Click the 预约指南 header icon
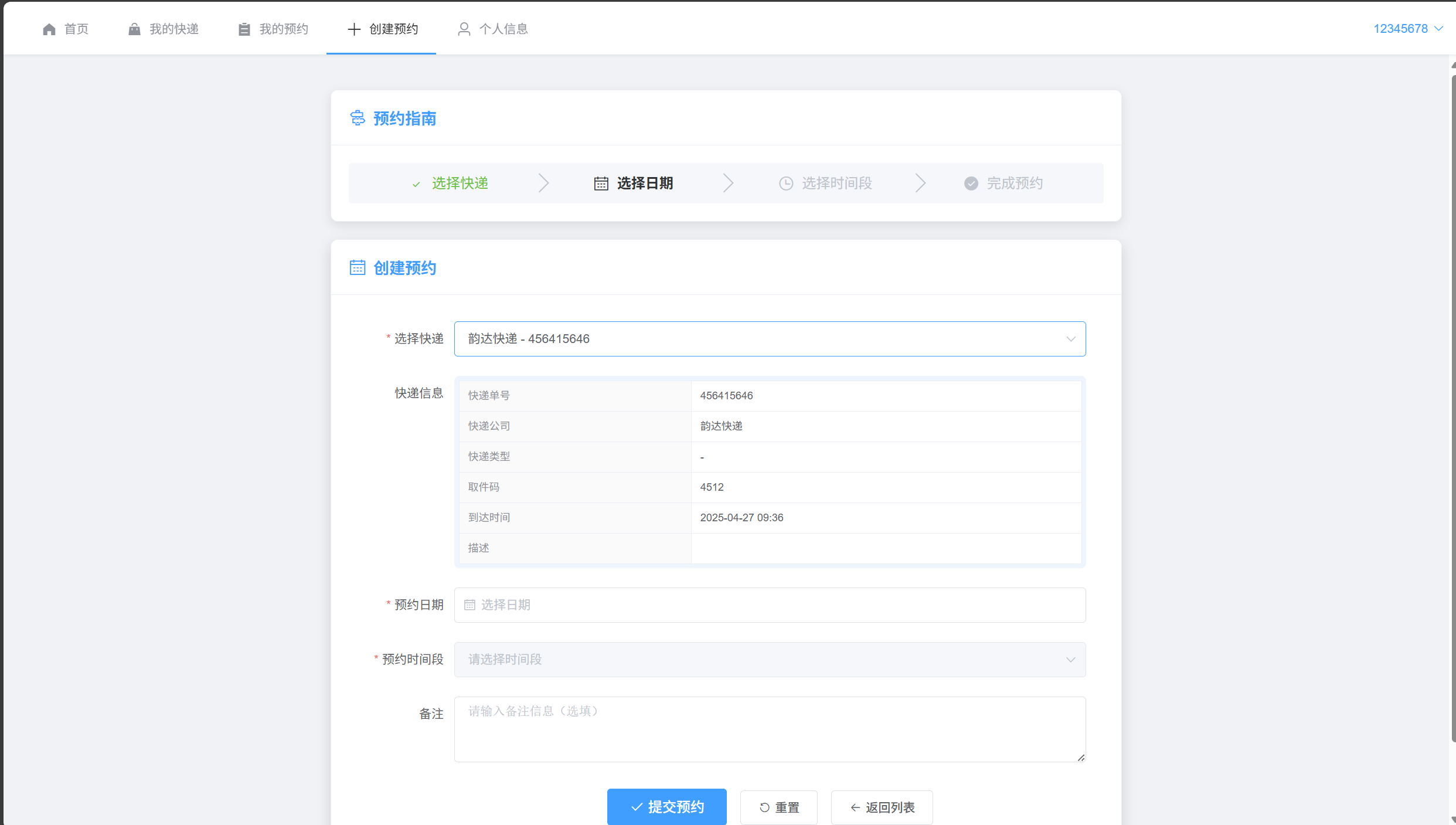The width and height of the screenshot is (1456, 825). tap(358, 118)
